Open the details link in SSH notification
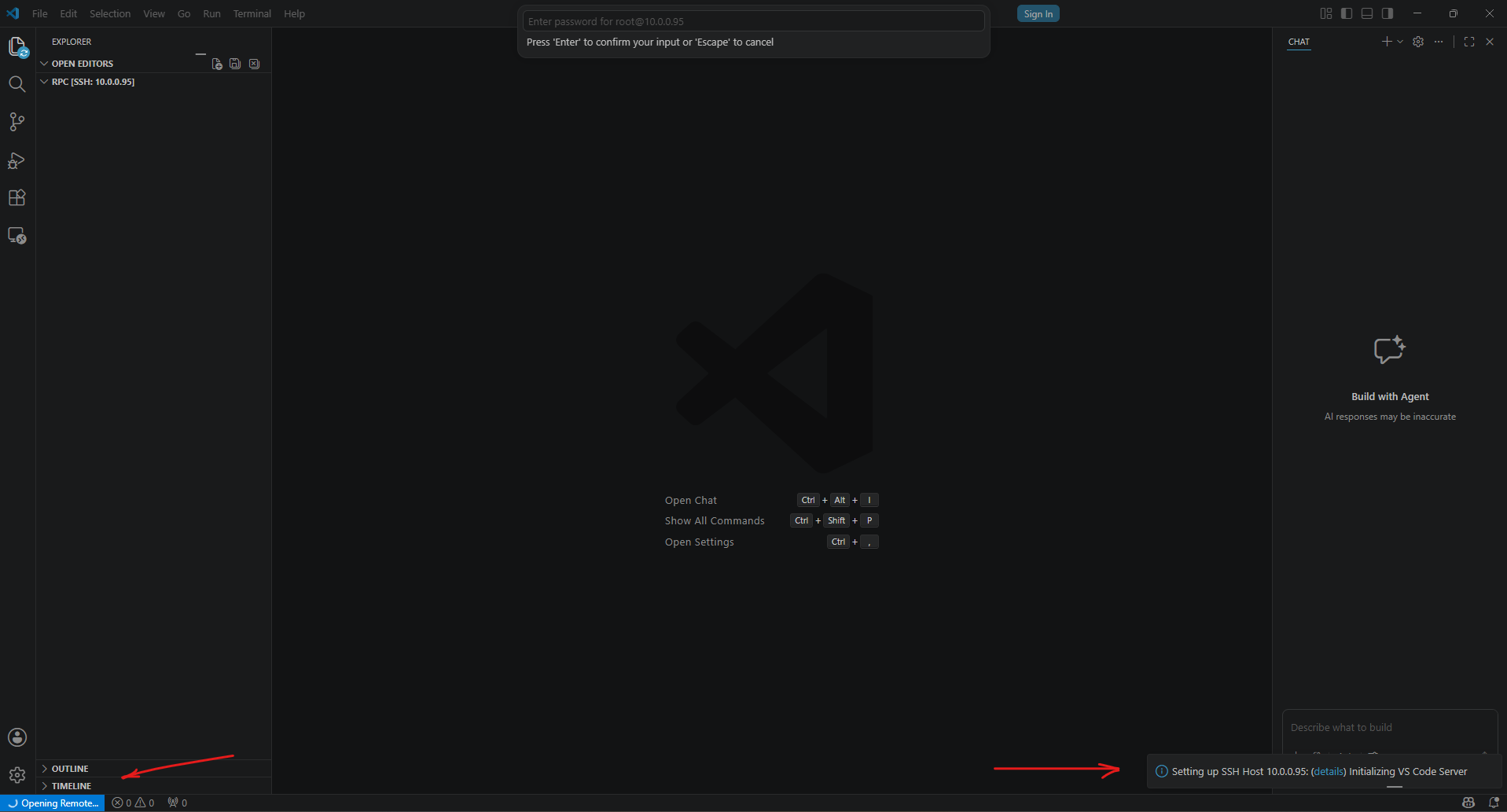 (x=1329, y=771)
